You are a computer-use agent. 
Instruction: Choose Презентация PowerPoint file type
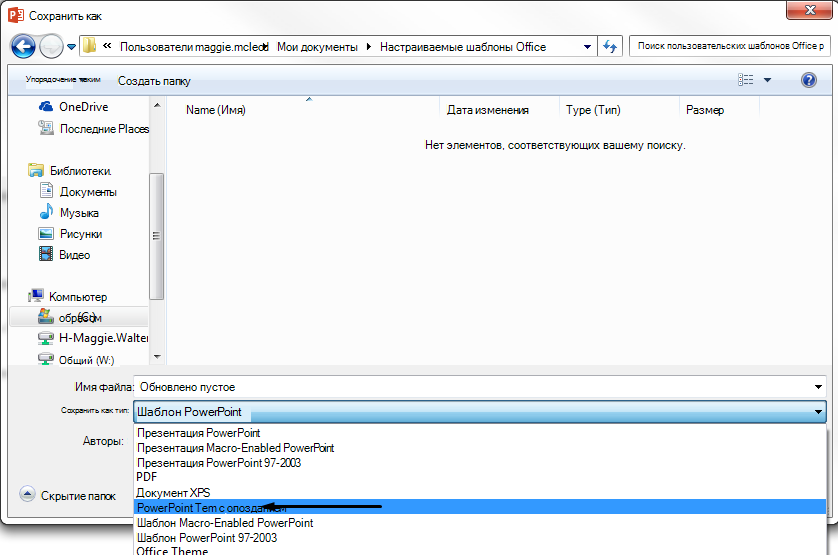click(480, 433)
